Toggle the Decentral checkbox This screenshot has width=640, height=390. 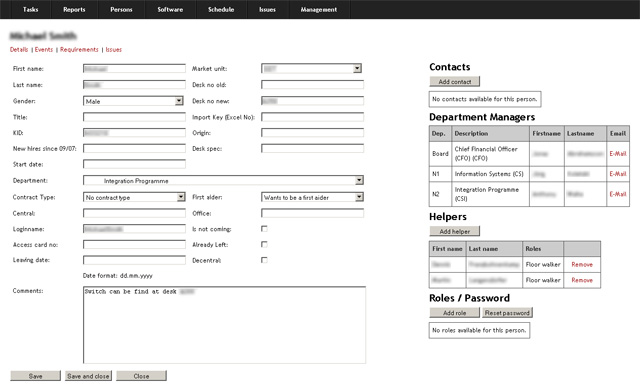tap(264, 260)
